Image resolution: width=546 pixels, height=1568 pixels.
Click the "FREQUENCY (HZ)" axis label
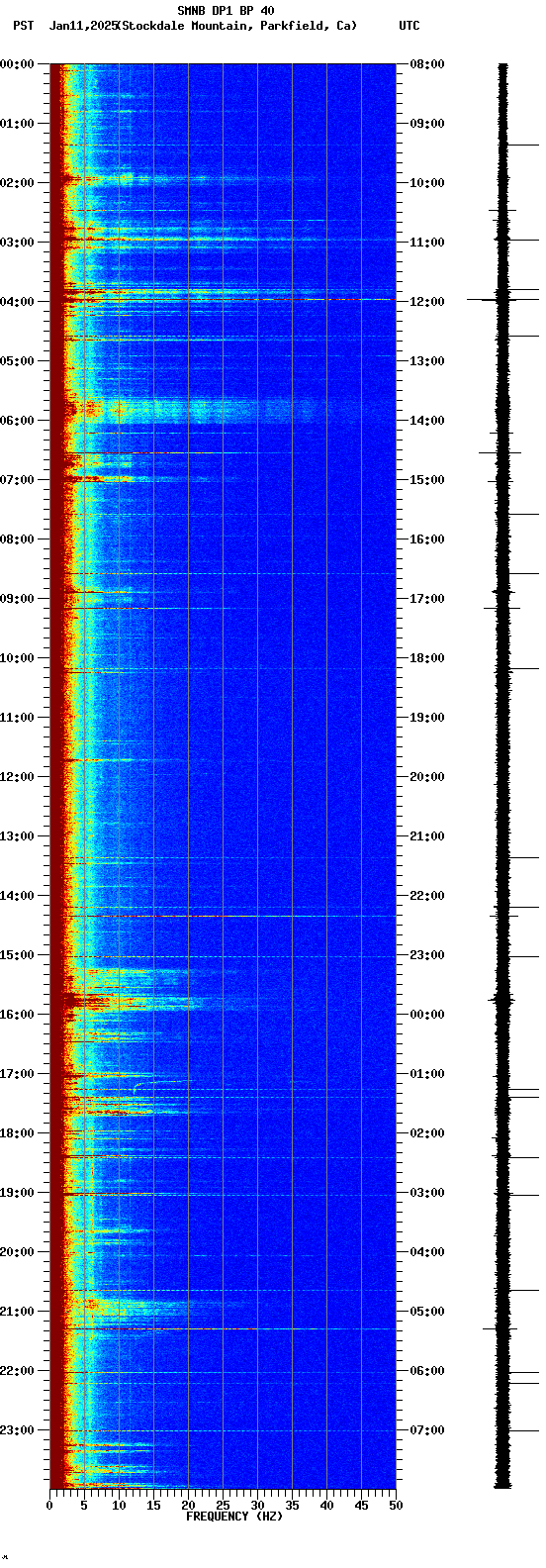point(234,1516)
